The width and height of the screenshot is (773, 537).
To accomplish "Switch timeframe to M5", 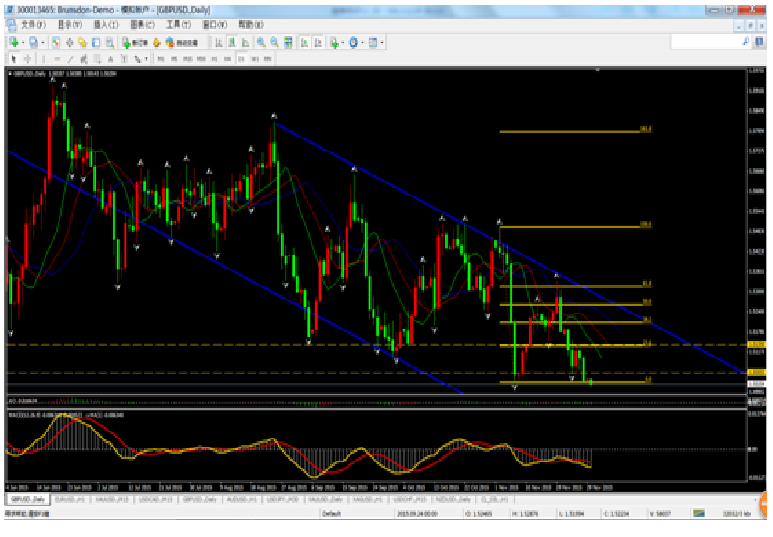I will [174, 59].
